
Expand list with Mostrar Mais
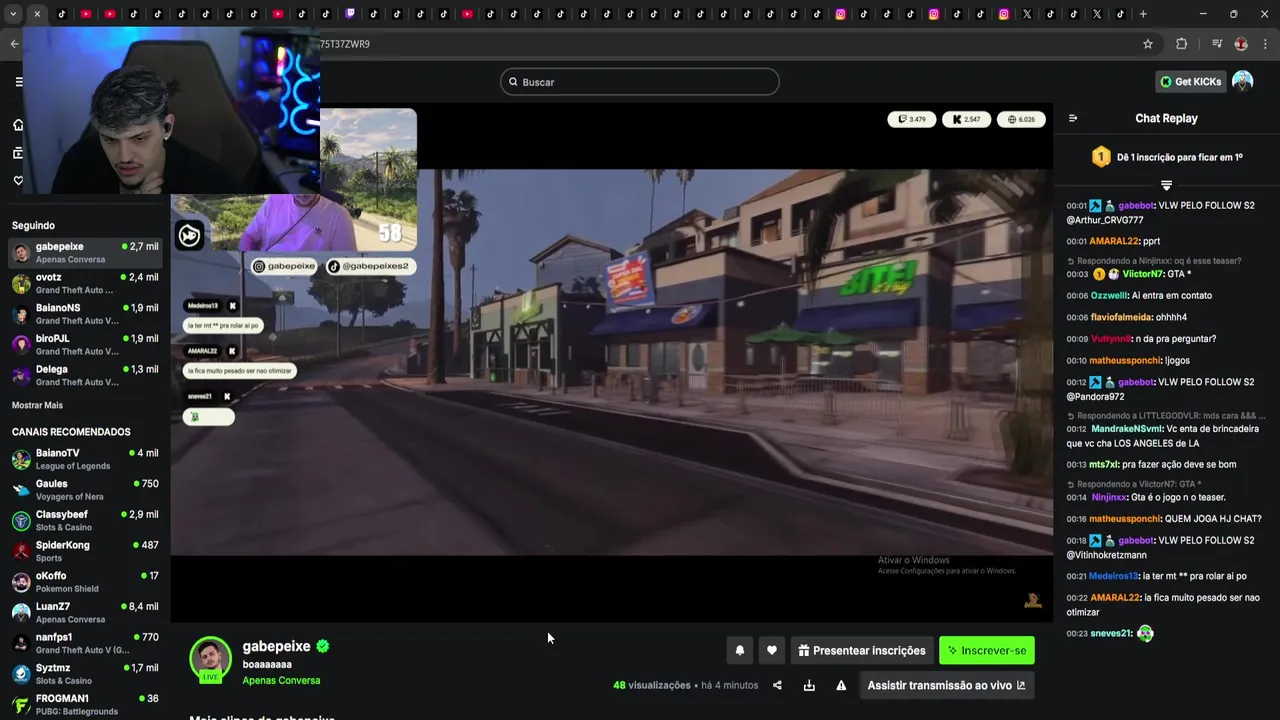click(37, 405)
